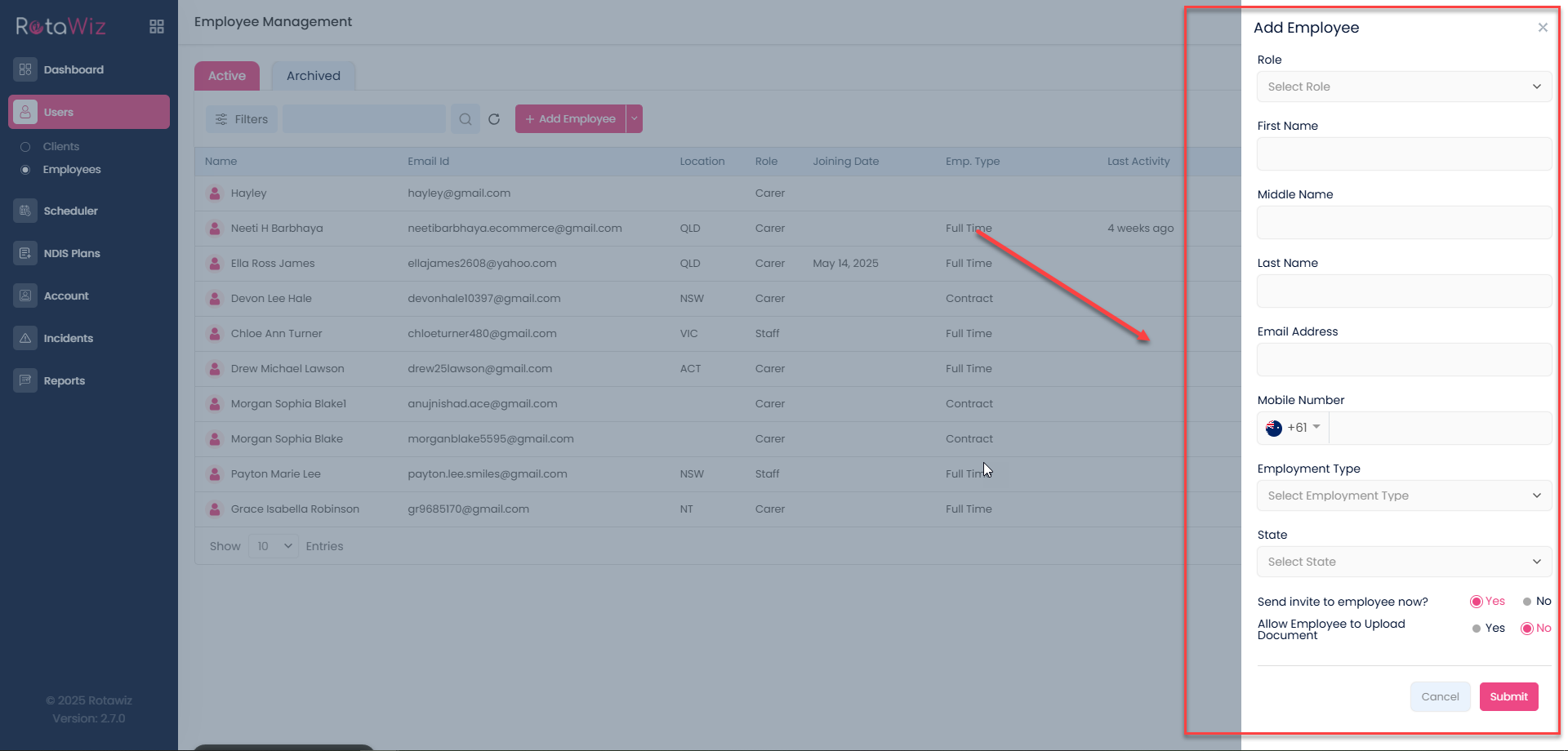The height and width of the screenshot is (751, 1568).
Task: Open the Select Role dropdown
Action: [x=1403, y=87]
